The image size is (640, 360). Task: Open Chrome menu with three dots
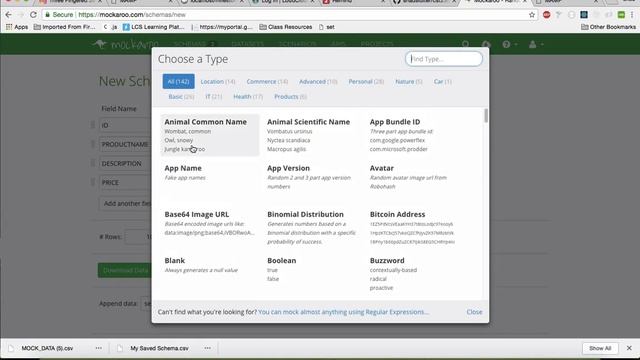(632, 15)
